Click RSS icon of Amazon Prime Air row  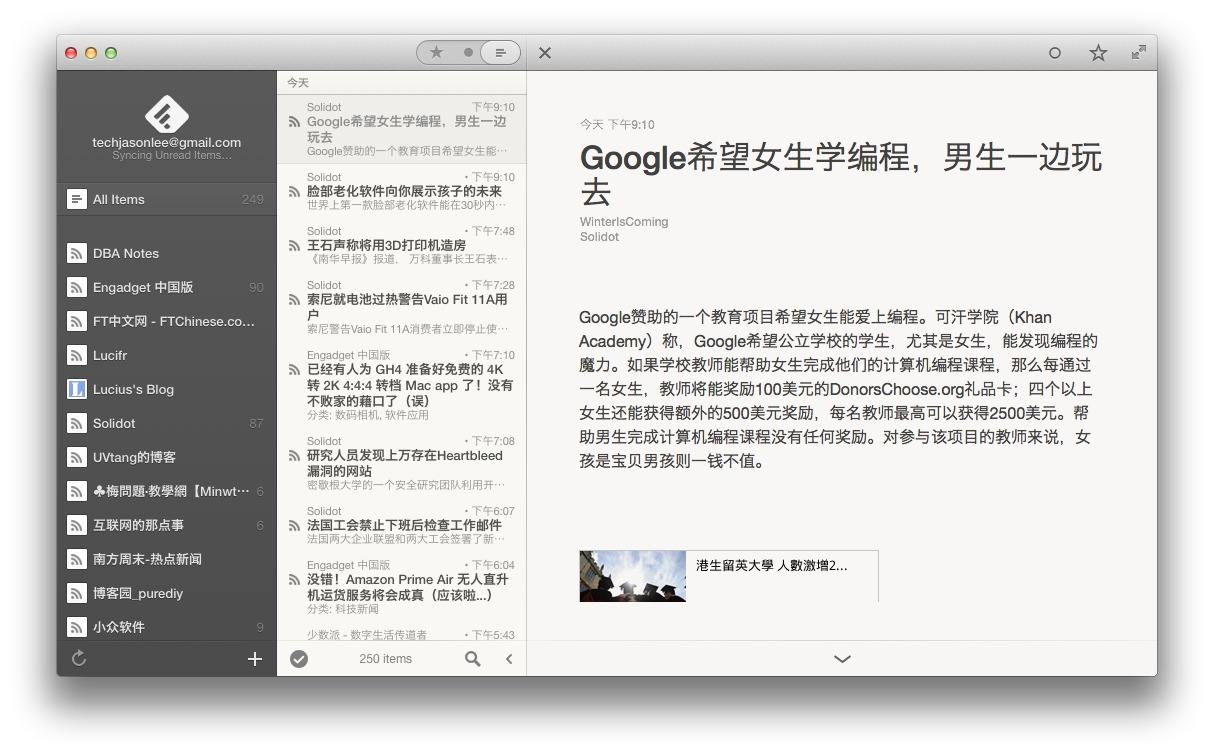(294, 580)
